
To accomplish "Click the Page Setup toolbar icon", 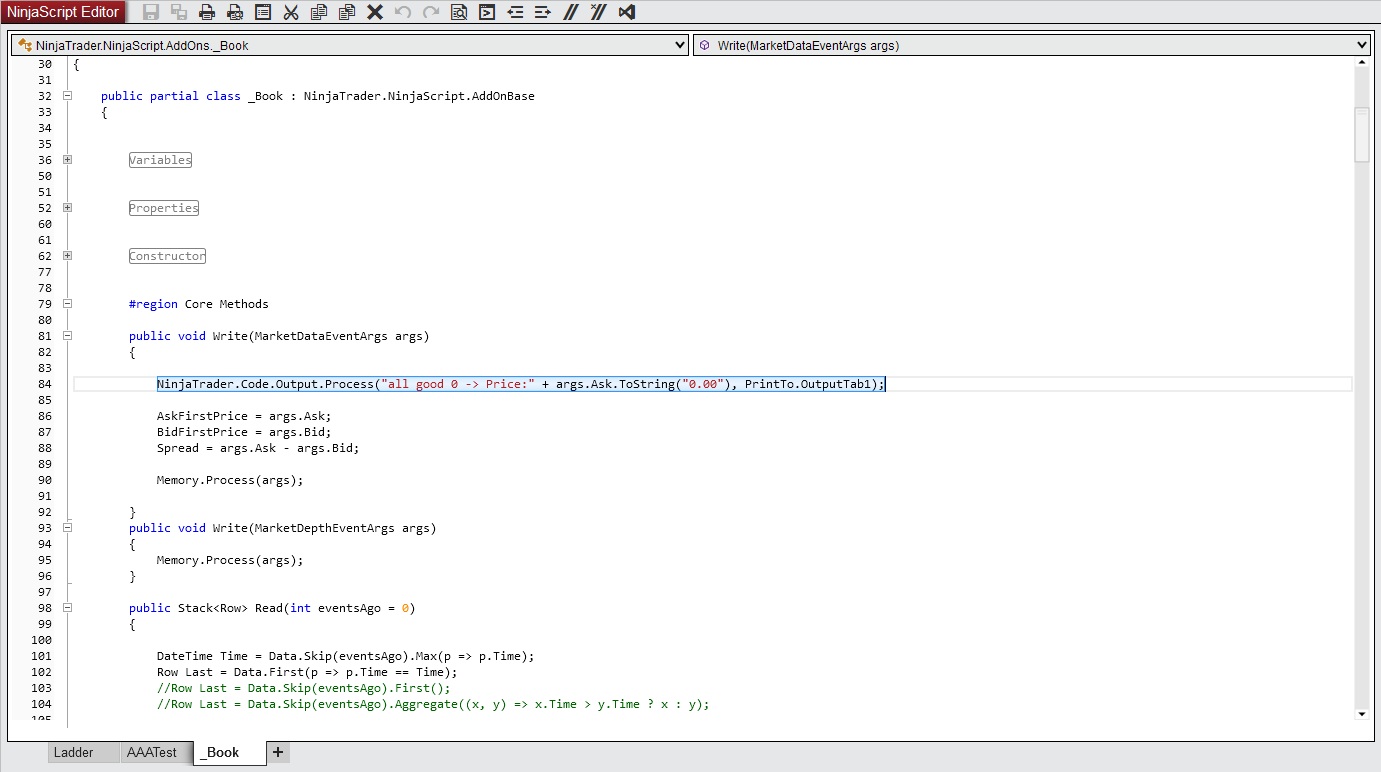I will pos(263,12).
